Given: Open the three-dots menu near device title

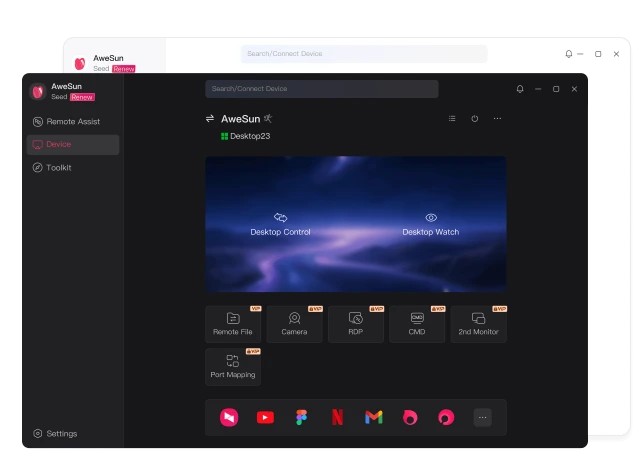Looking at the screenshot, I should click(497, 118).
